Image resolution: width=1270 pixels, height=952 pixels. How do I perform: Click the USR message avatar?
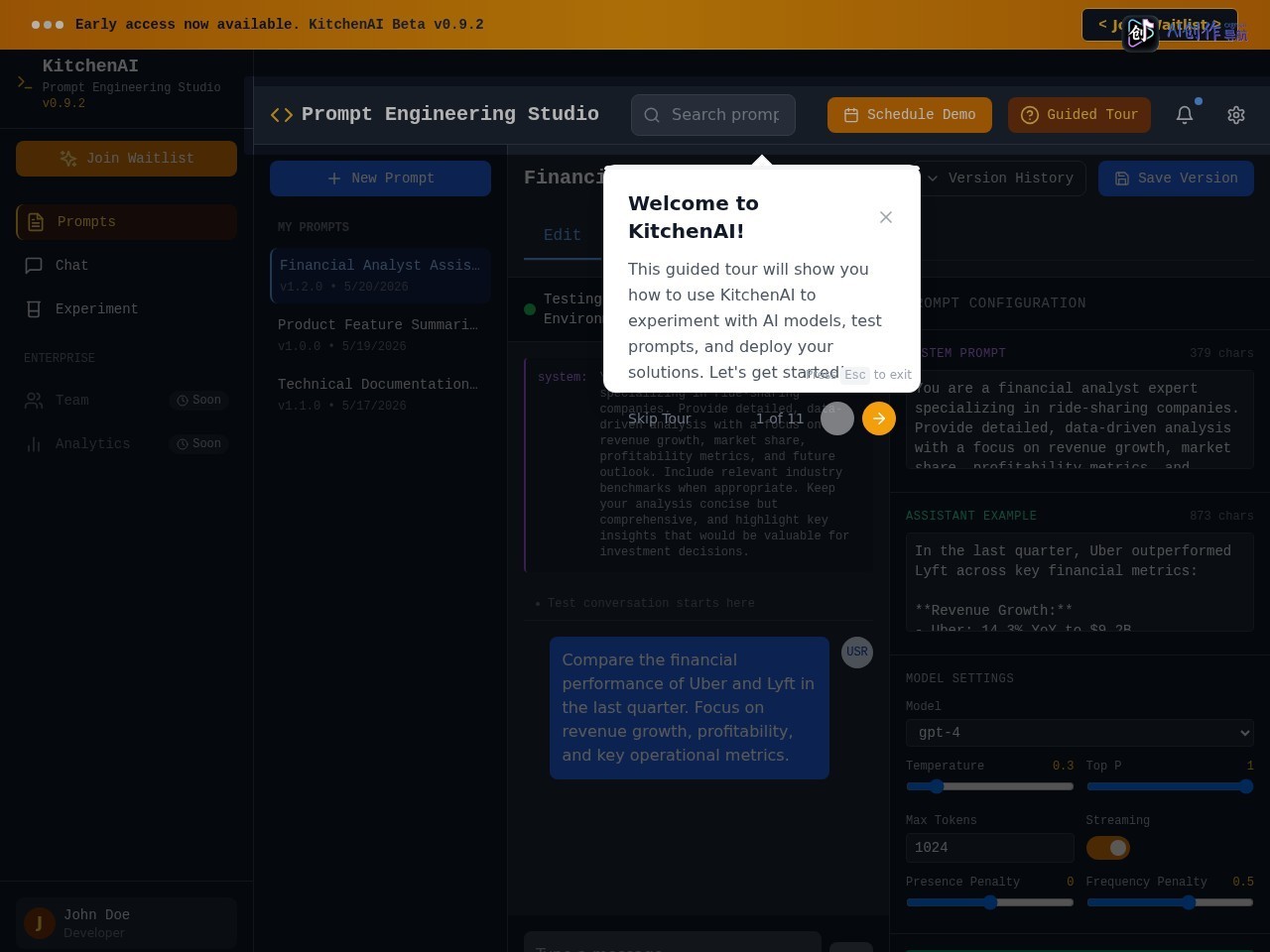coord(857,653)
